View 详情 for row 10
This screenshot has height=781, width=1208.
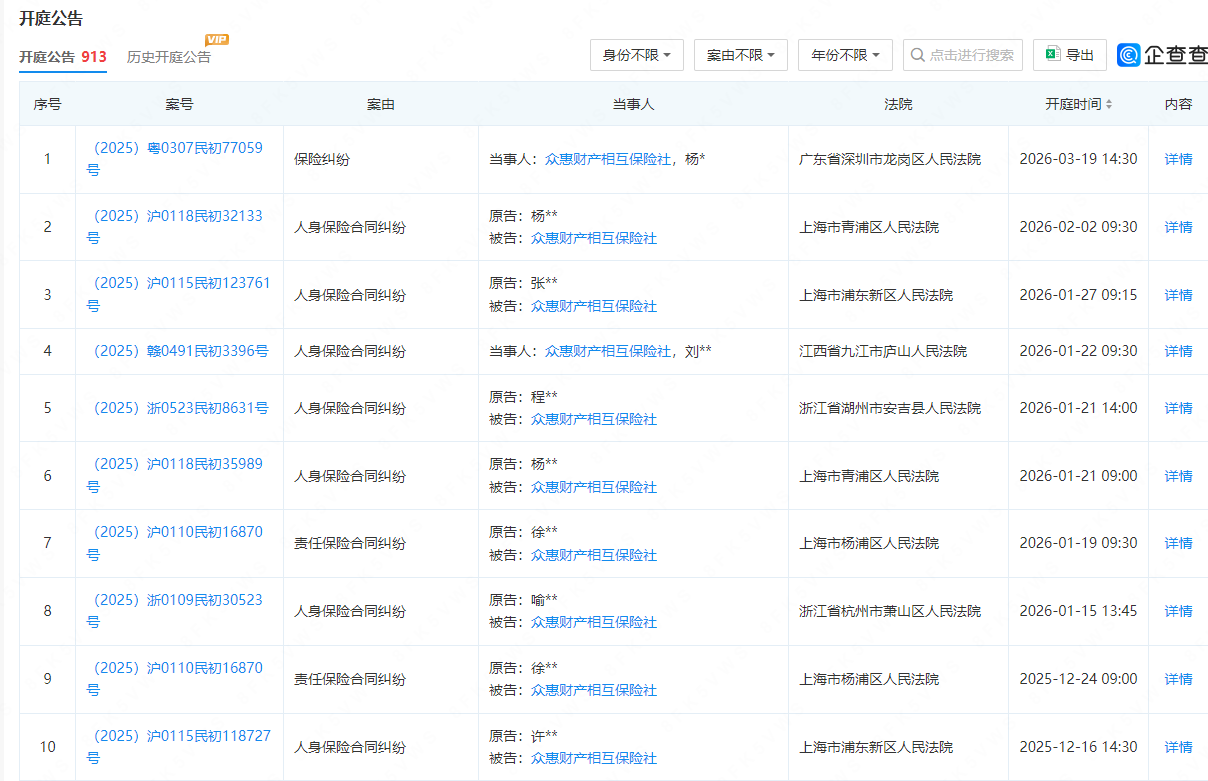[x=1178, y=747]
